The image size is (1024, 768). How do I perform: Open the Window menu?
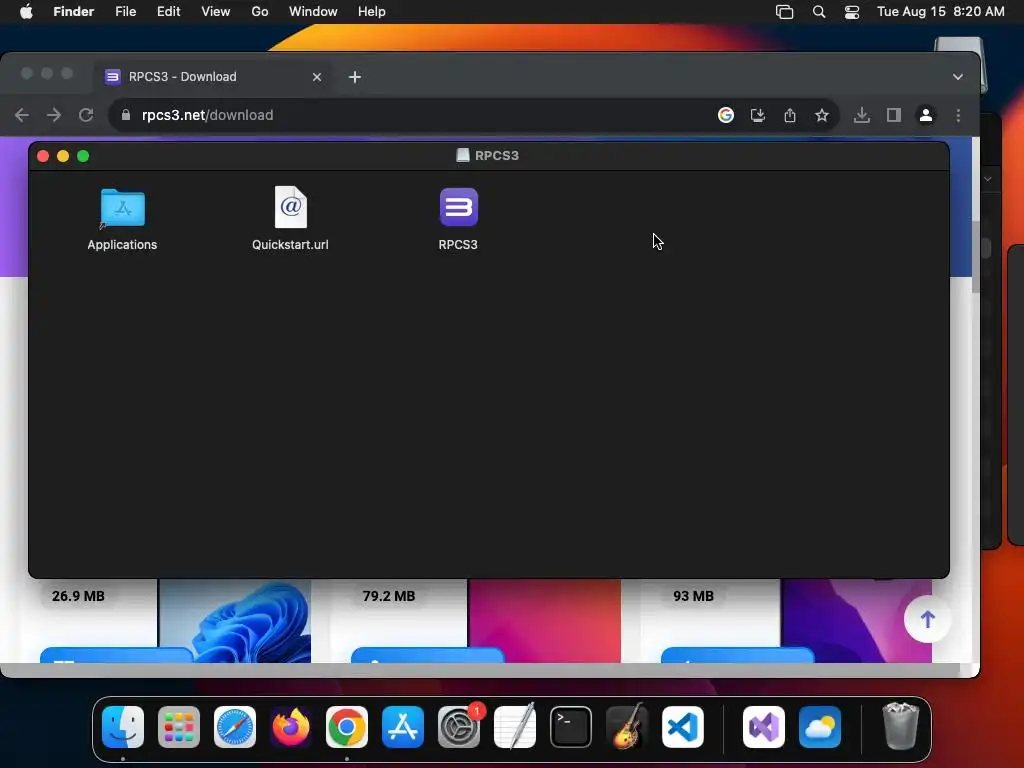coord(313,12)
